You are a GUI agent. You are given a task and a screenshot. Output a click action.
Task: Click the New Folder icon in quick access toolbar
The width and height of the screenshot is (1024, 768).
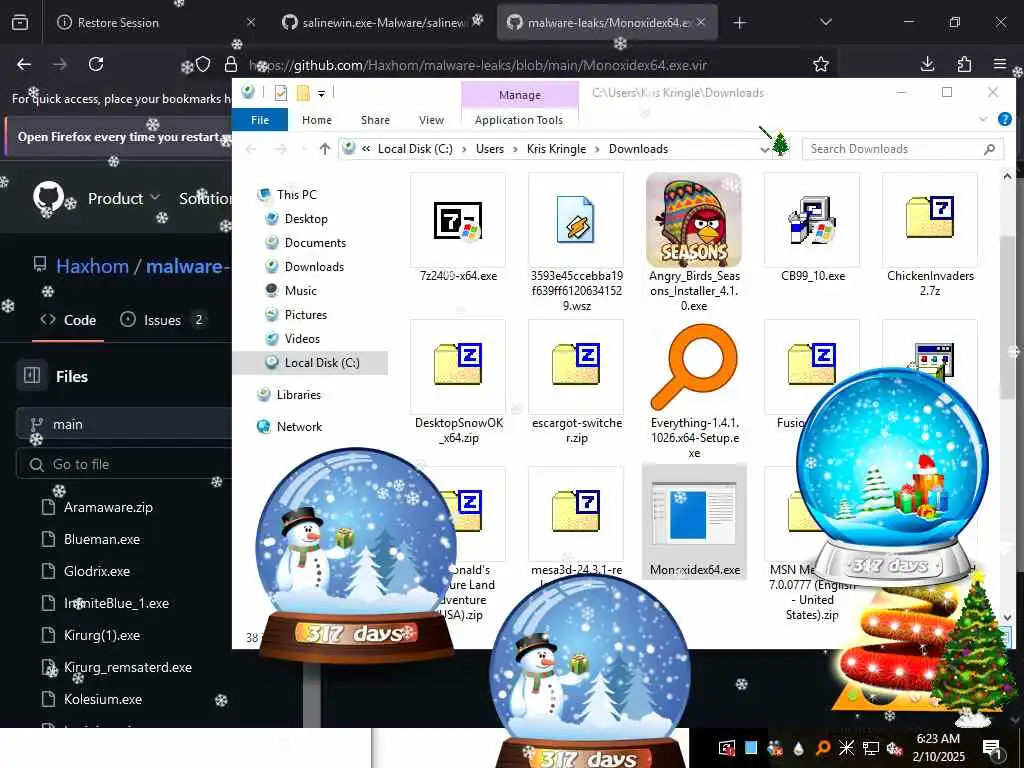click(303, 93)
